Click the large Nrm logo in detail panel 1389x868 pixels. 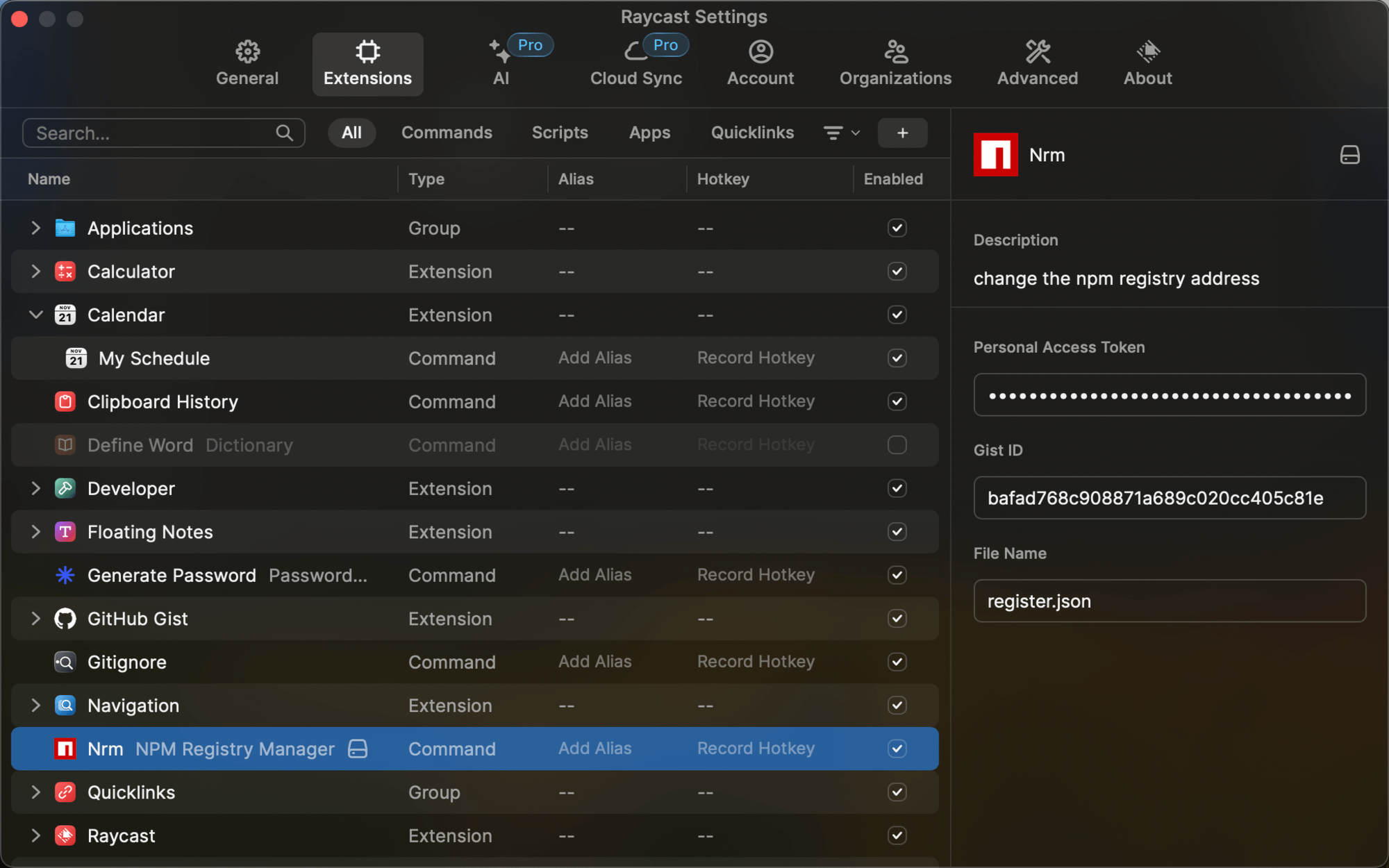pyautogui.click(x=995, y=154)
